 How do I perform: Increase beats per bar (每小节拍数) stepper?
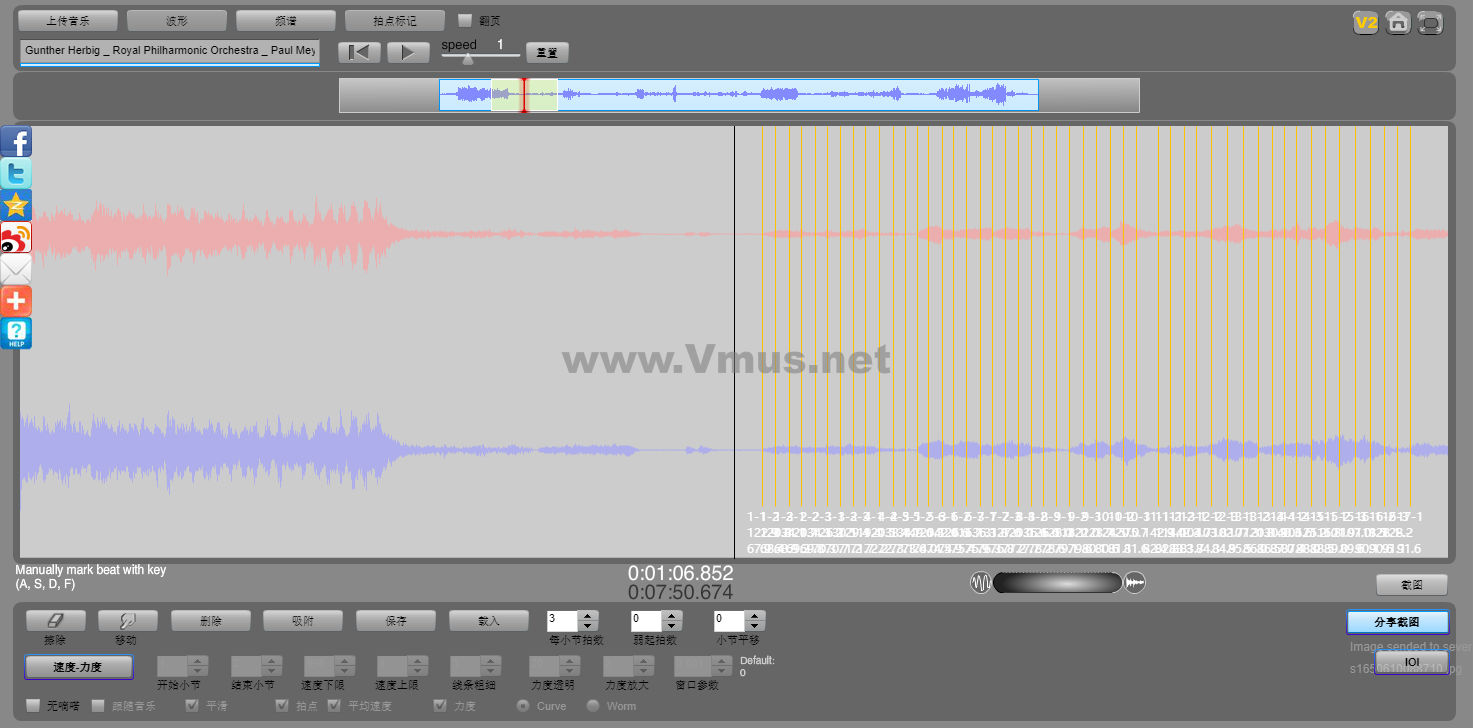[588, 616]
